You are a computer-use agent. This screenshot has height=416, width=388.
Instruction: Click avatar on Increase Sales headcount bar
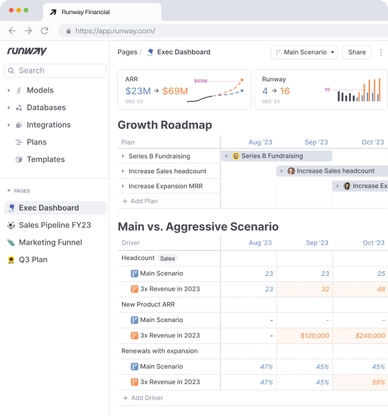pos(291,171)
